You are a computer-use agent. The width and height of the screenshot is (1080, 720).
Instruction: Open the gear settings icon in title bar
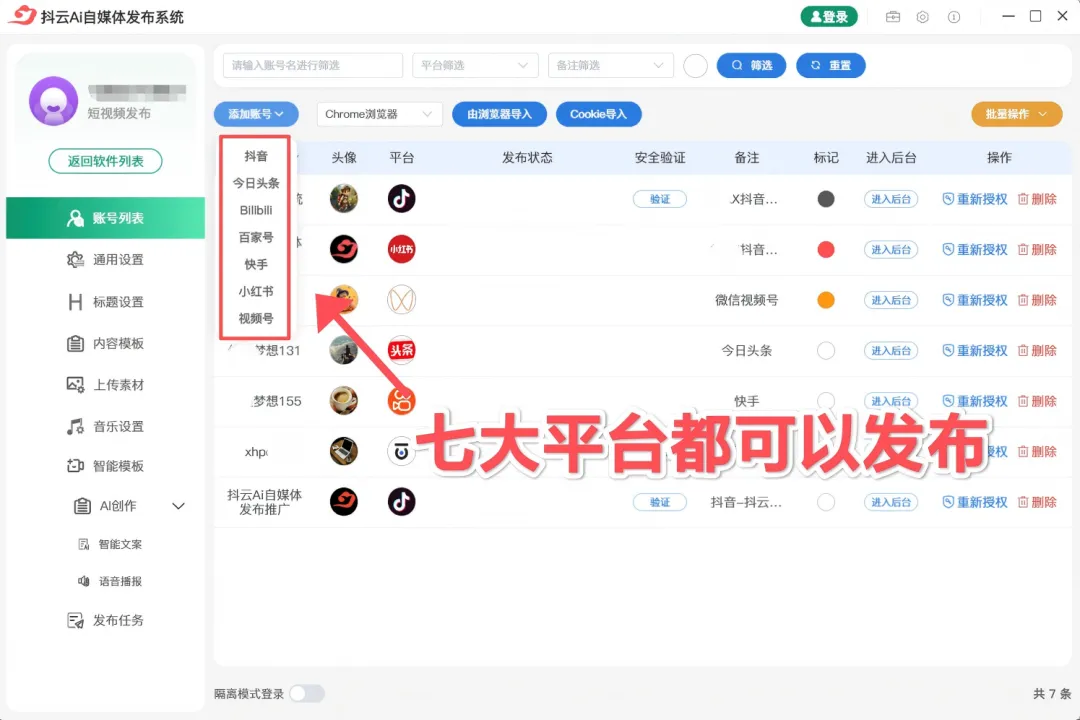pos(922,17)
